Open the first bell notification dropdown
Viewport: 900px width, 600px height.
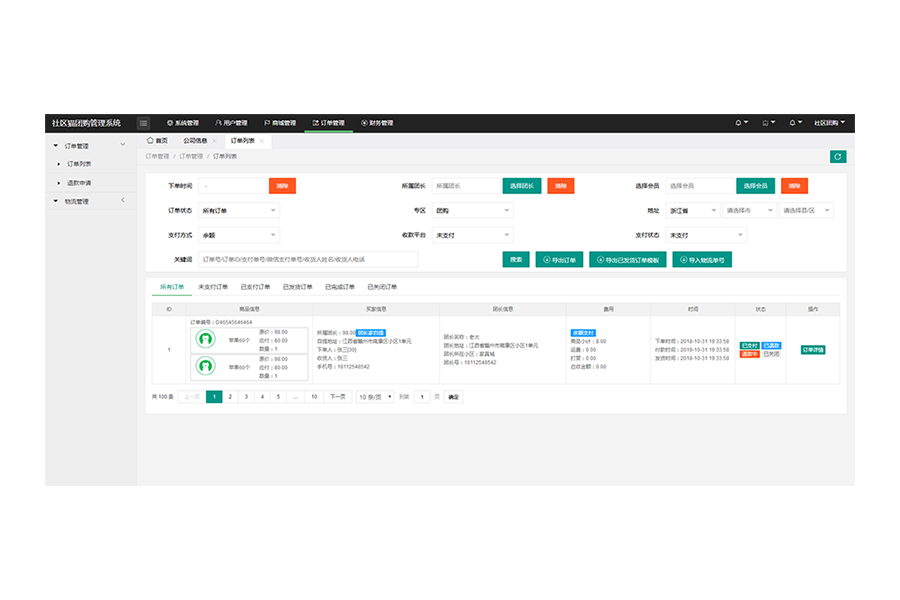point(741,123)
